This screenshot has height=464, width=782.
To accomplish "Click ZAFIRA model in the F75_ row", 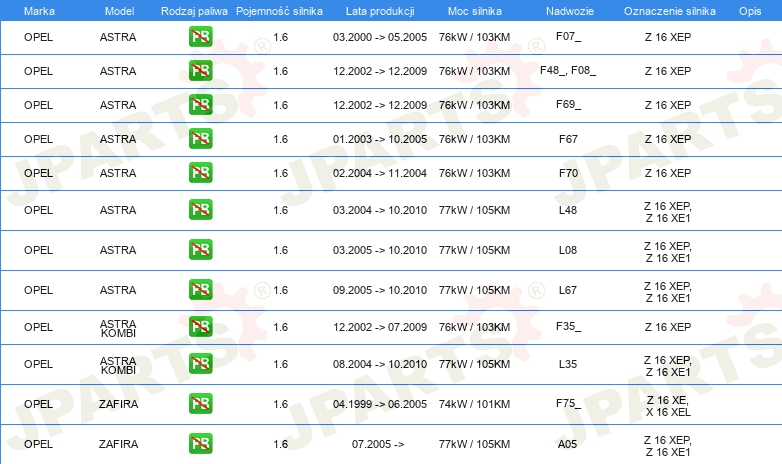I will pyautogui.click(x=118, y=404).
